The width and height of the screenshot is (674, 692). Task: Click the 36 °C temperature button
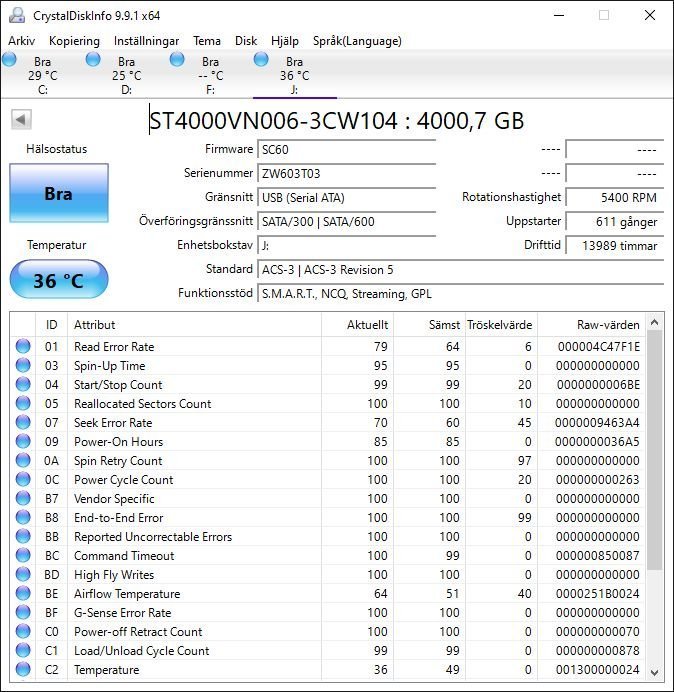click(59, 280)
